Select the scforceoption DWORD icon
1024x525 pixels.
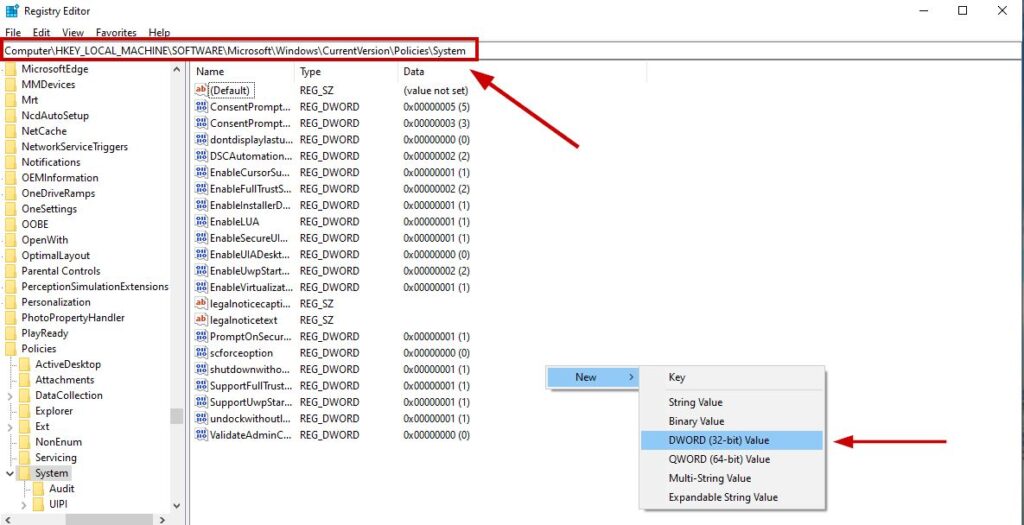[x=201, y=353]
